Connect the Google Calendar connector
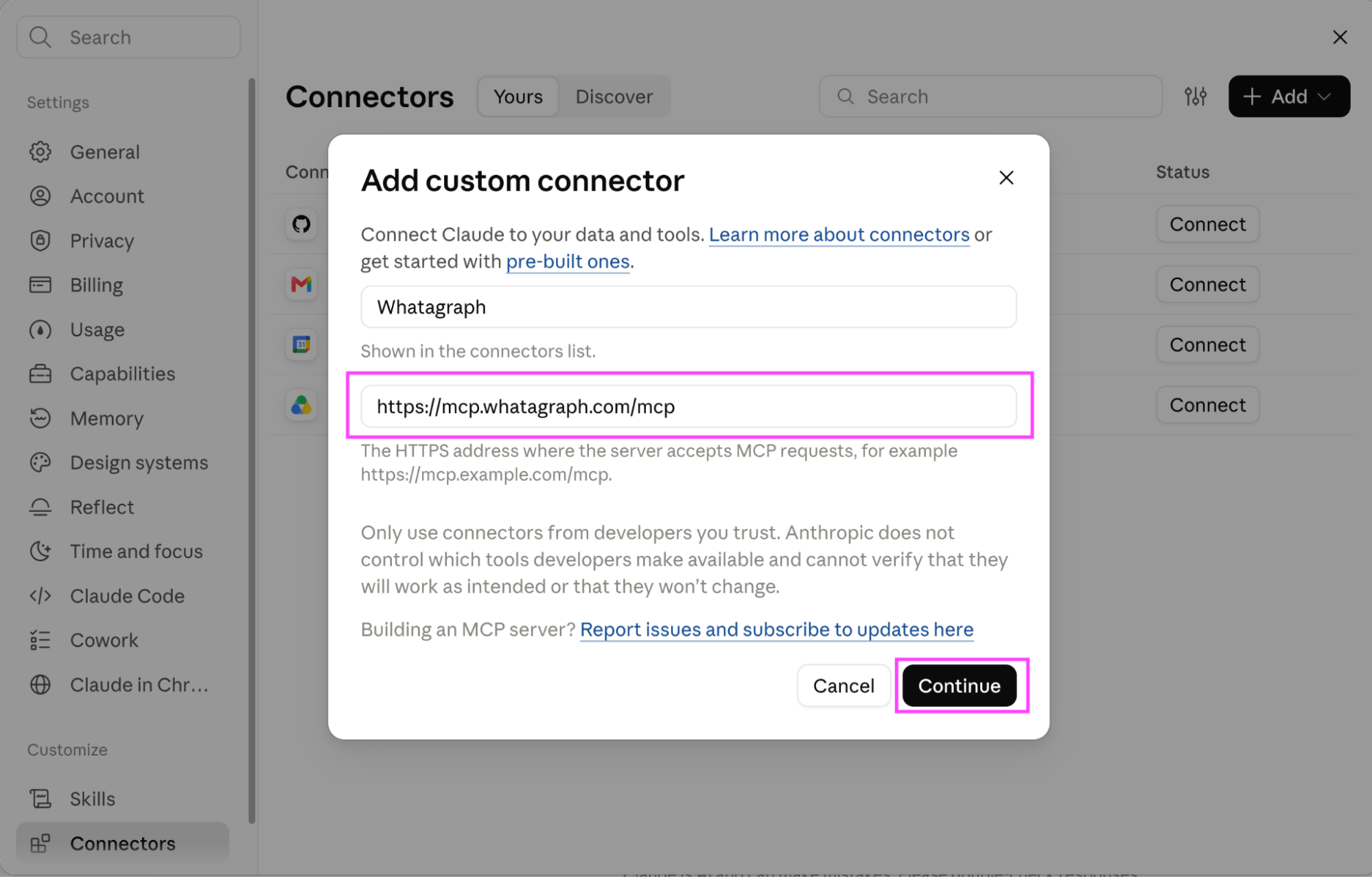 point(1207,344)
